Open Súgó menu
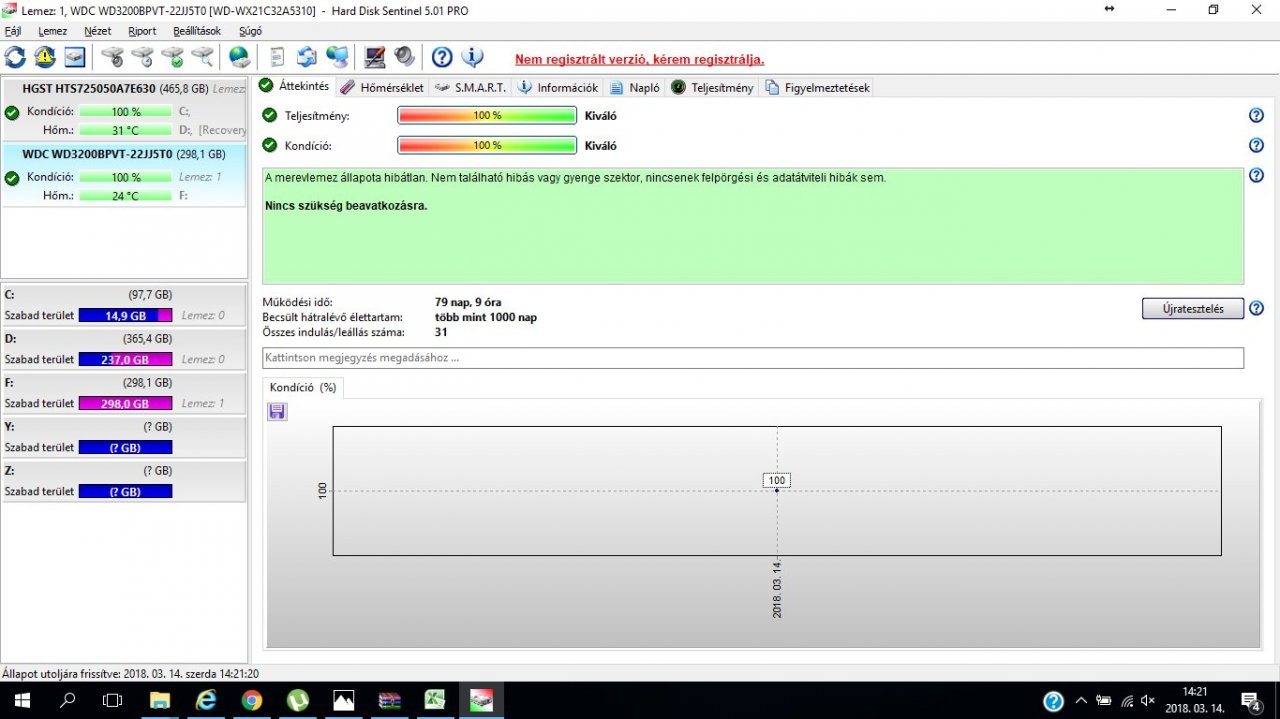Viewport: 1280px width, 719px height. (250, 31)
